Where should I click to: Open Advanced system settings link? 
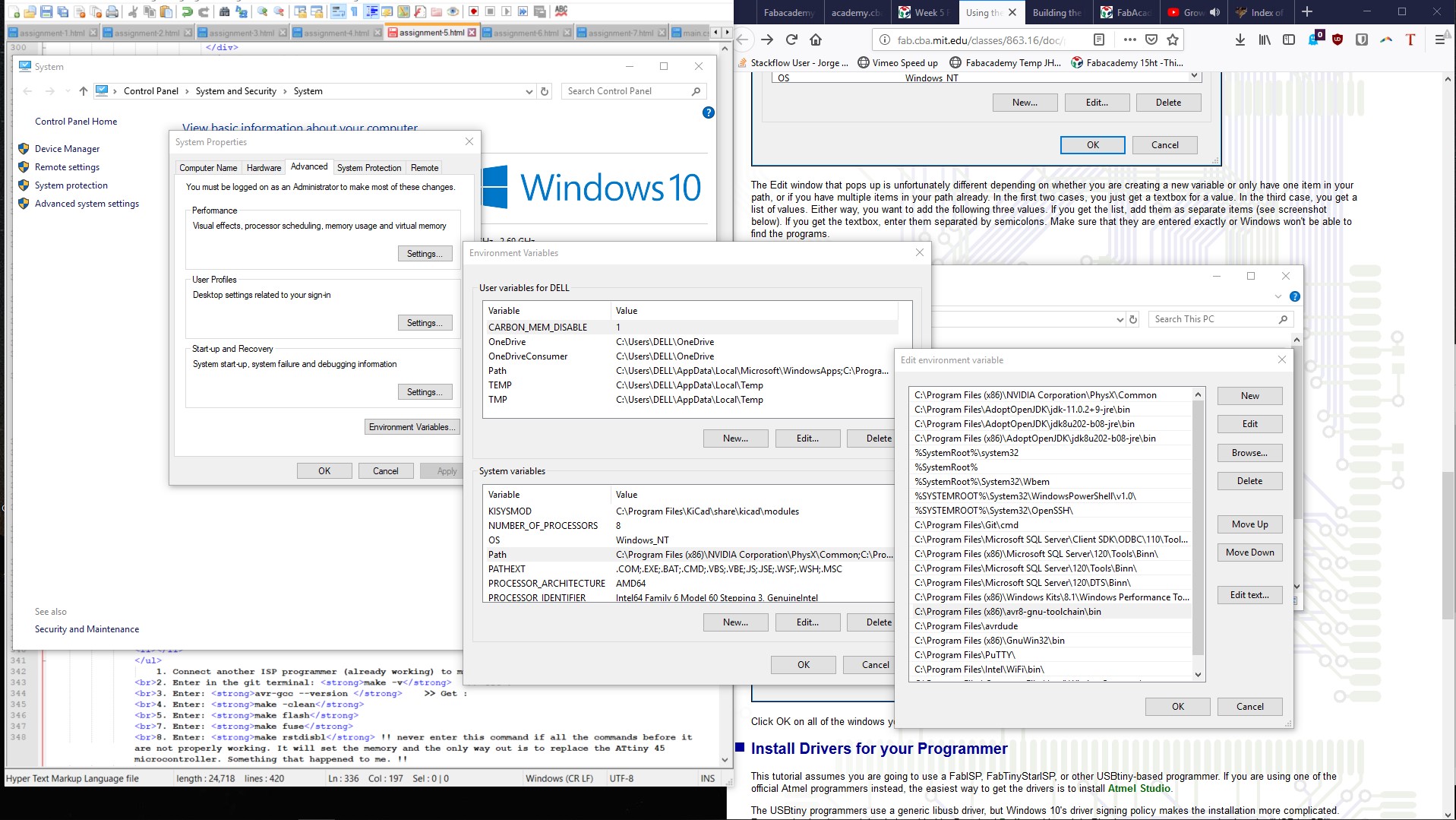tap(87, 204)
